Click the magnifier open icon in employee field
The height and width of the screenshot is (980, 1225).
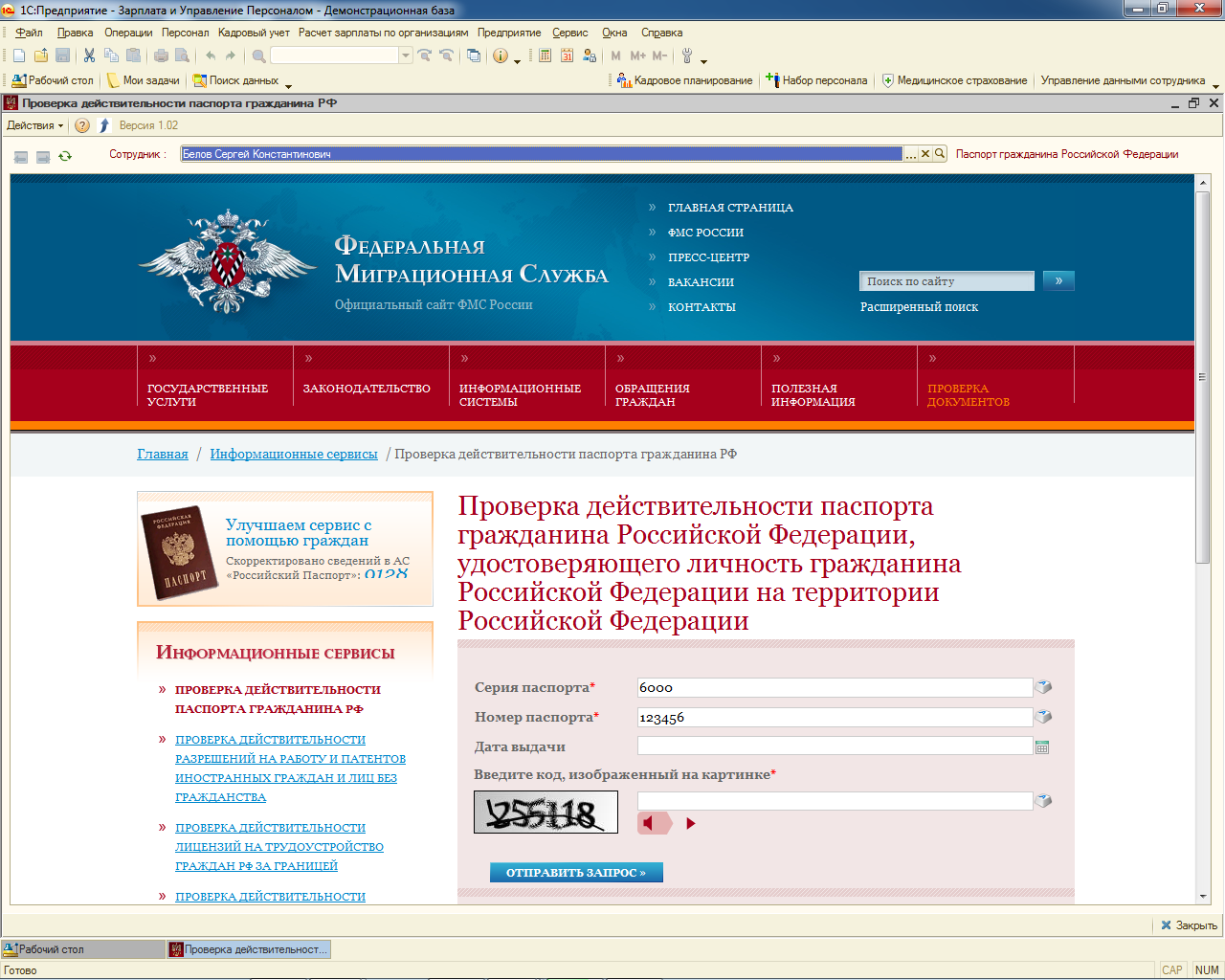point(940,153)
